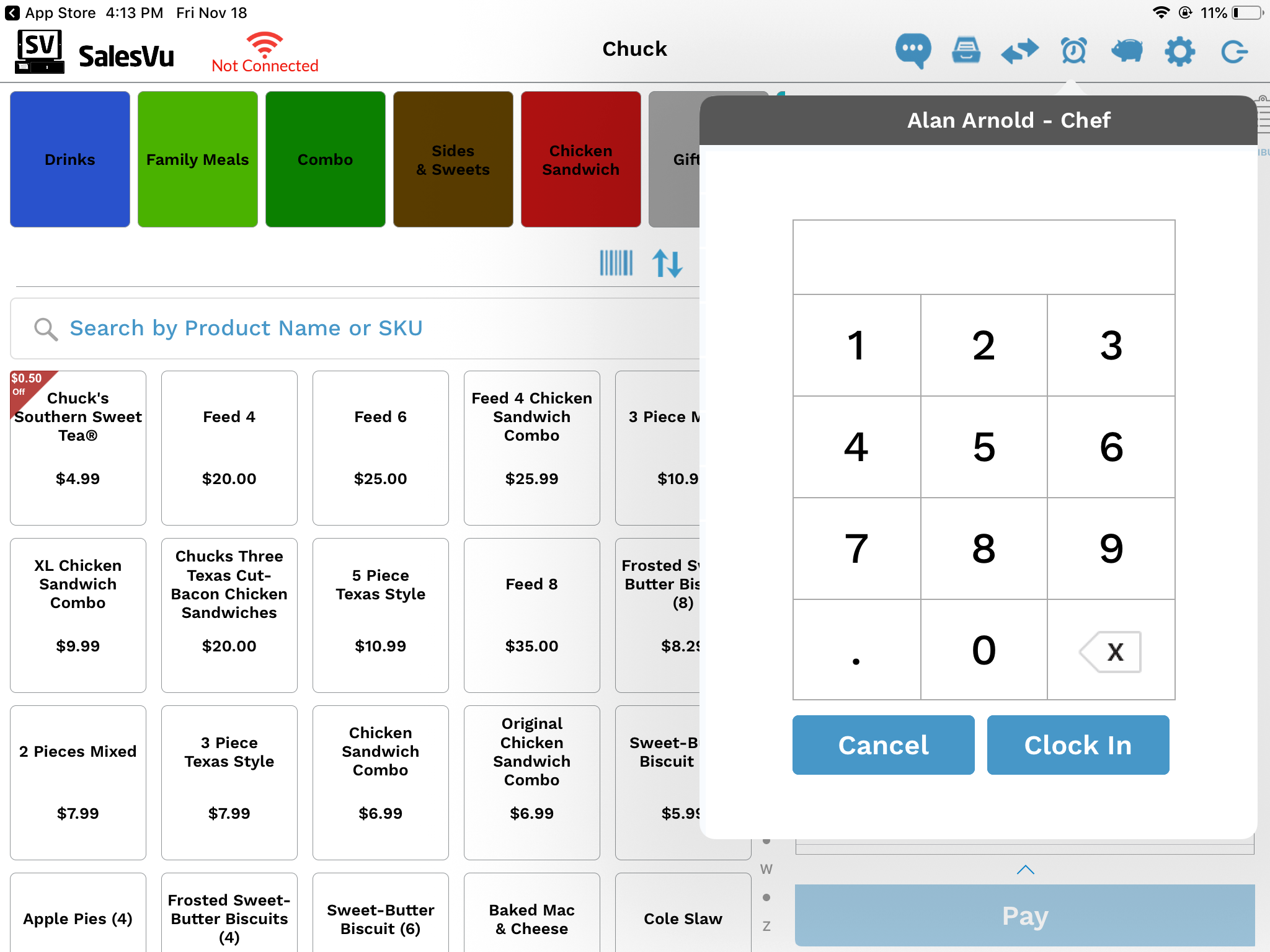Select the Drinks category
1270x952 pixels.
70,159
